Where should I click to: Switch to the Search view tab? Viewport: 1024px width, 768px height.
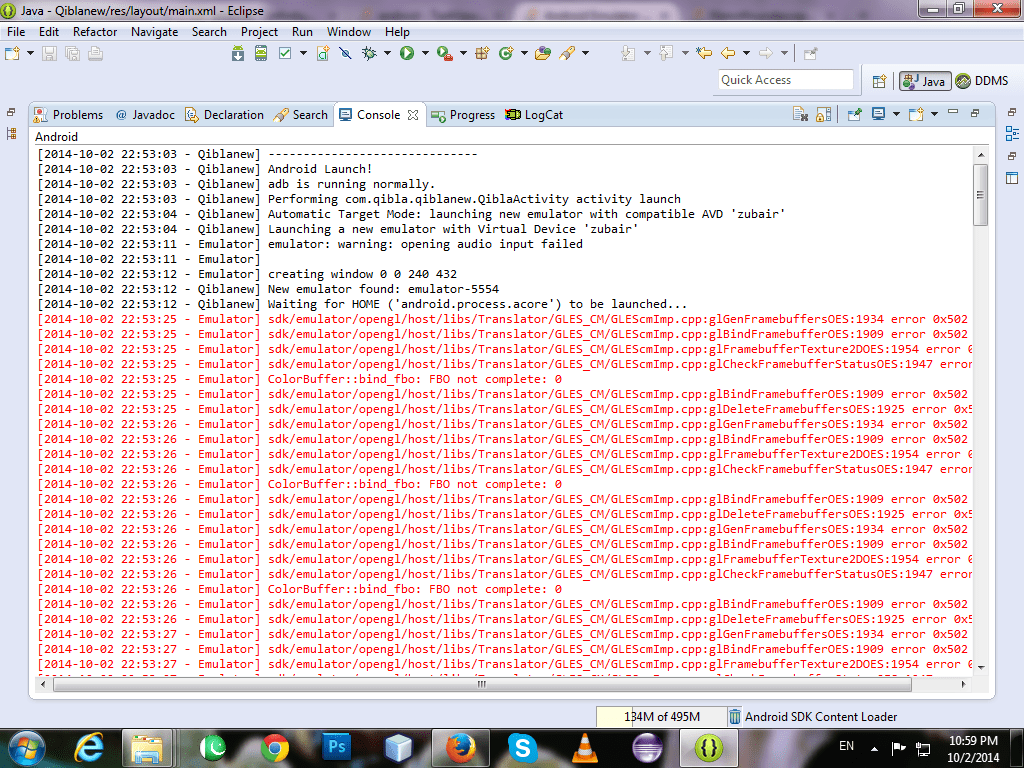(301, 115)
